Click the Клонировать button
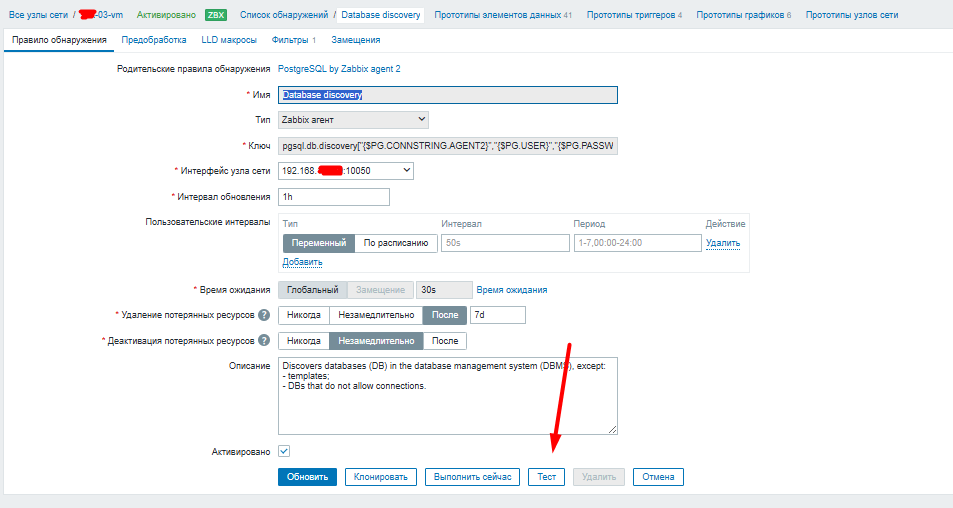 (x=381, y=476)
